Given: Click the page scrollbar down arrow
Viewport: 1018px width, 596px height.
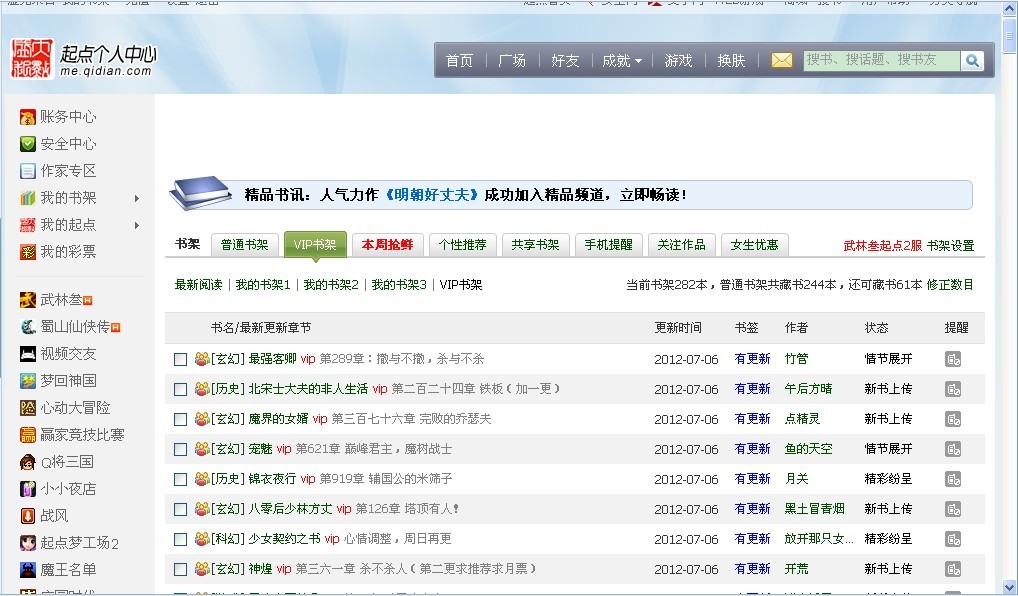Looking at the screenshot, I should click(1010, 586).
